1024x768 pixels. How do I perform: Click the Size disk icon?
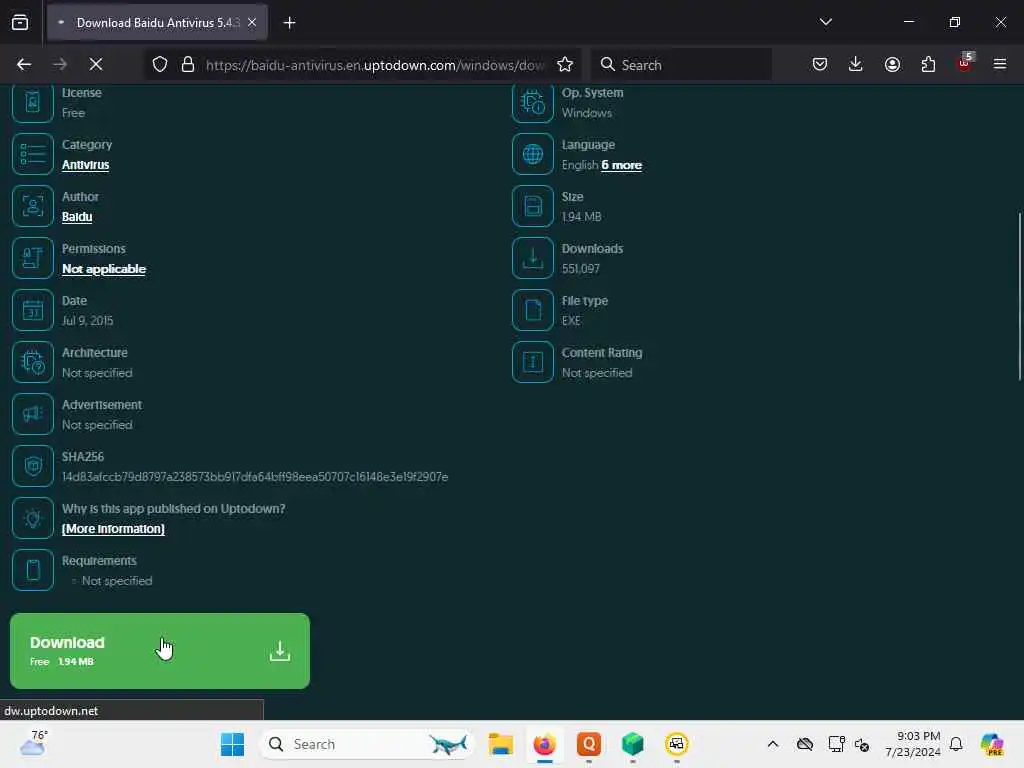point(532,206)
